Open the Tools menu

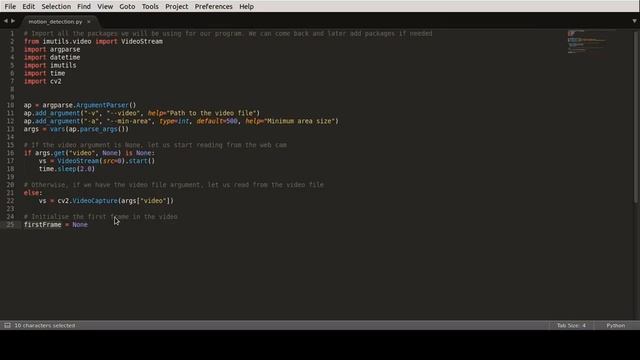tap(150, 7)
